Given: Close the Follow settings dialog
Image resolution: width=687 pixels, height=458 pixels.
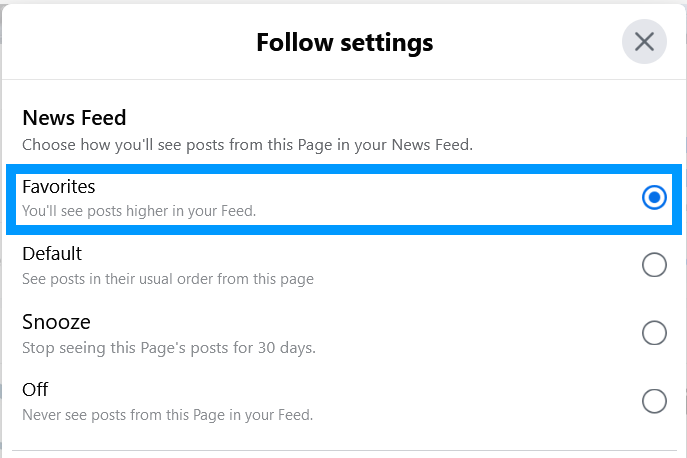Looking at the screenshot, I should click(x=644, y=42).
